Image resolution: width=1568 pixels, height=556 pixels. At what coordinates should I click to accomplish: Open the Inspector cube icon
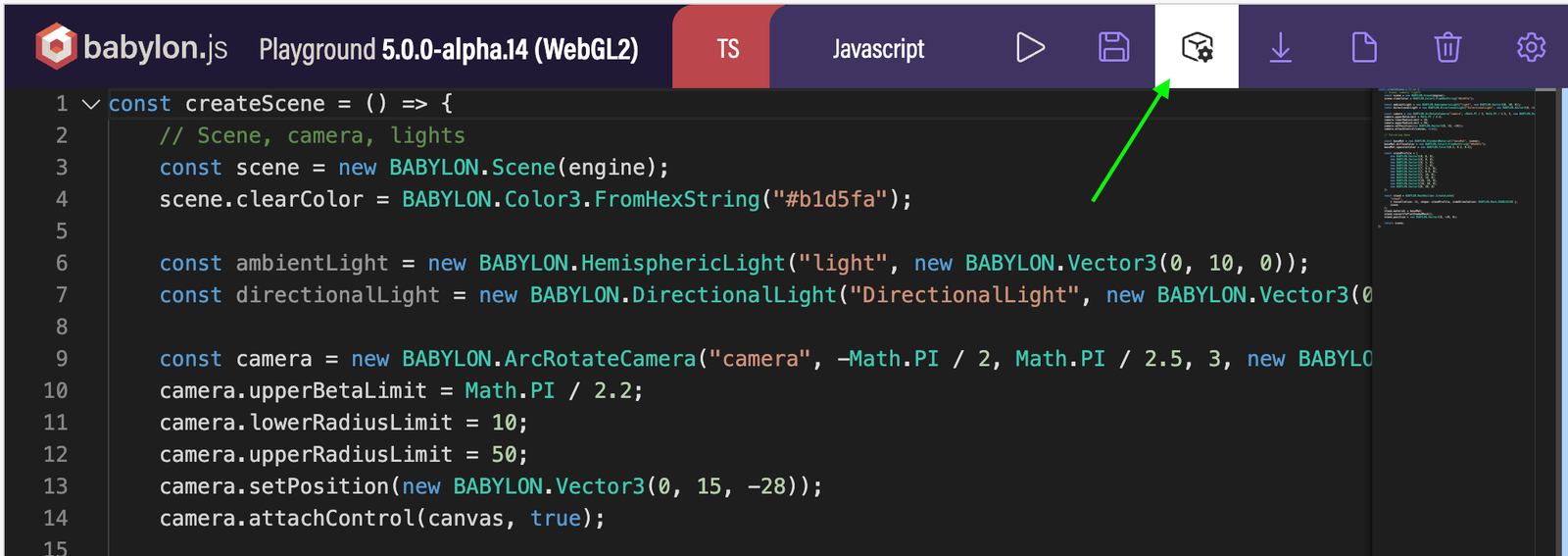point(1197,47)
